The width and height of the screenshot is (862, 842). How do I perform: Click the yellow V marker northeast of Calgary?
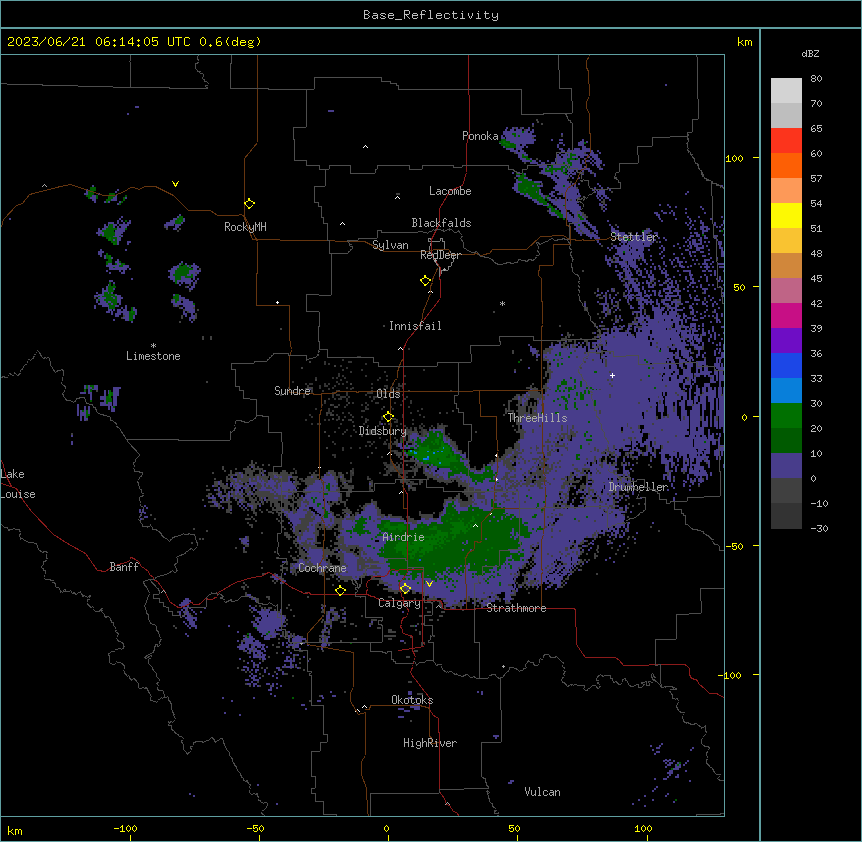(x=429, y=584)
